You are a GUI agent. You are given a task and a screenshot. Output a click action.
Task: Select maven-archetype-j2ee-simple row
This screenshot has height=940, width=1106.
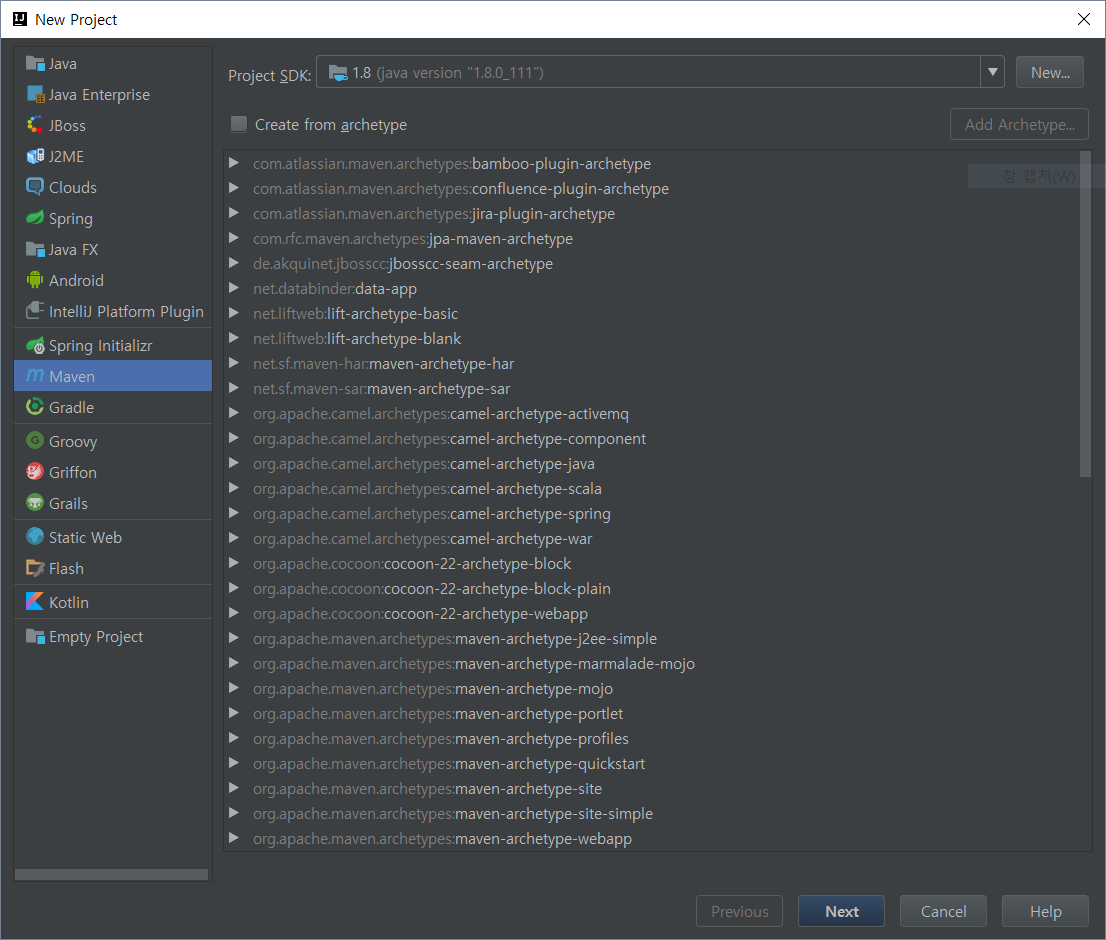coord(652,638)
